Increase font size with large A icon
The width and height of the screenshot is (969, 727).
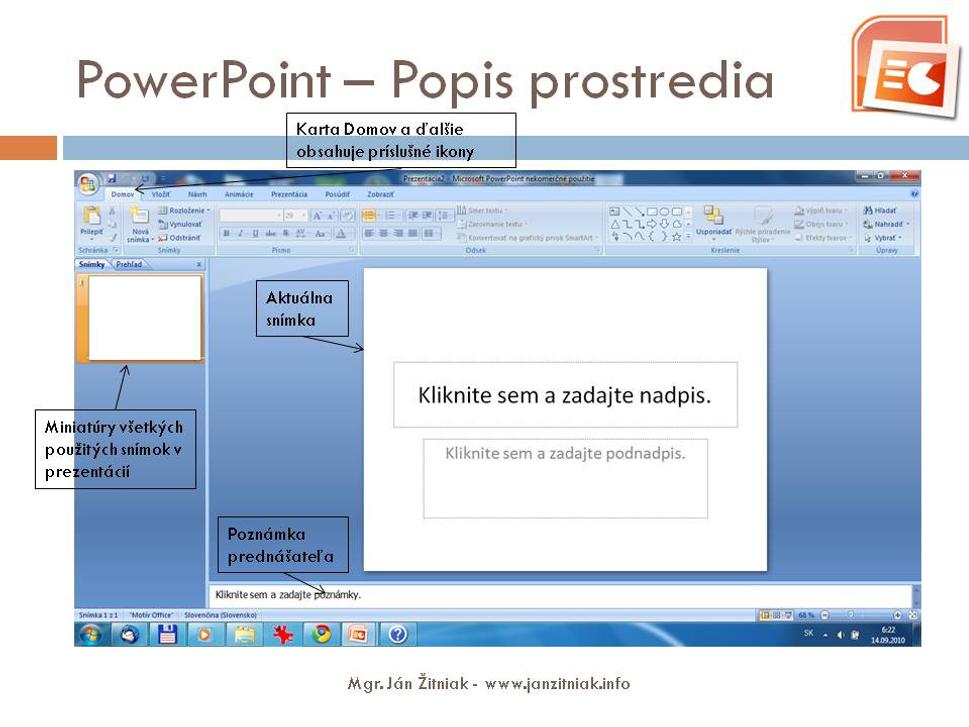tap(317, 216)
